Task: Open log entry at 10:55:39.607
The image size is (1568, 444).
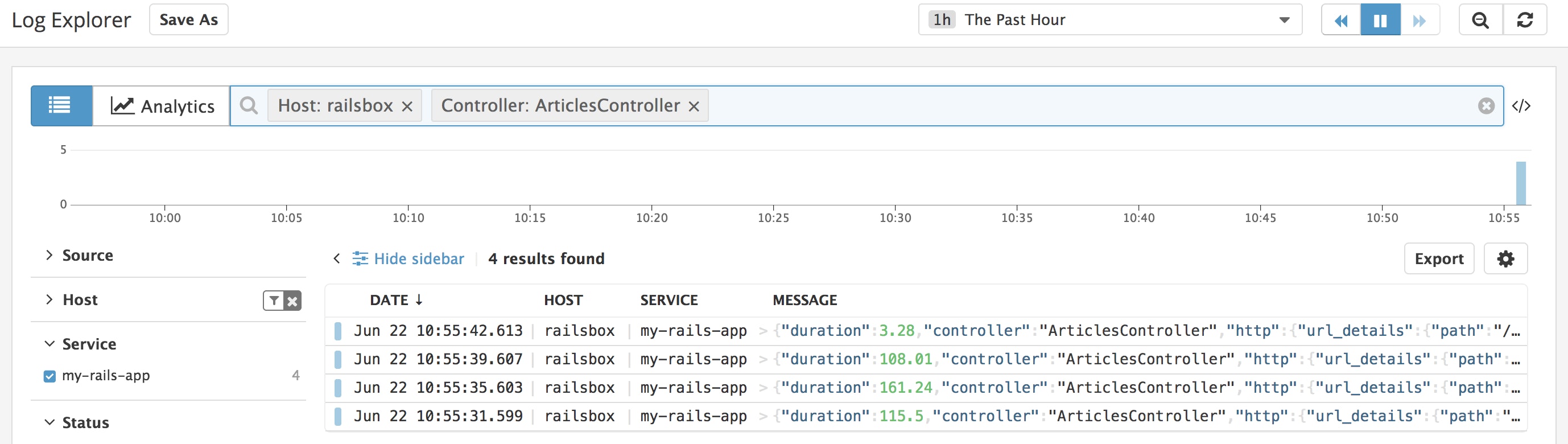Action: (x=926, y=359)
